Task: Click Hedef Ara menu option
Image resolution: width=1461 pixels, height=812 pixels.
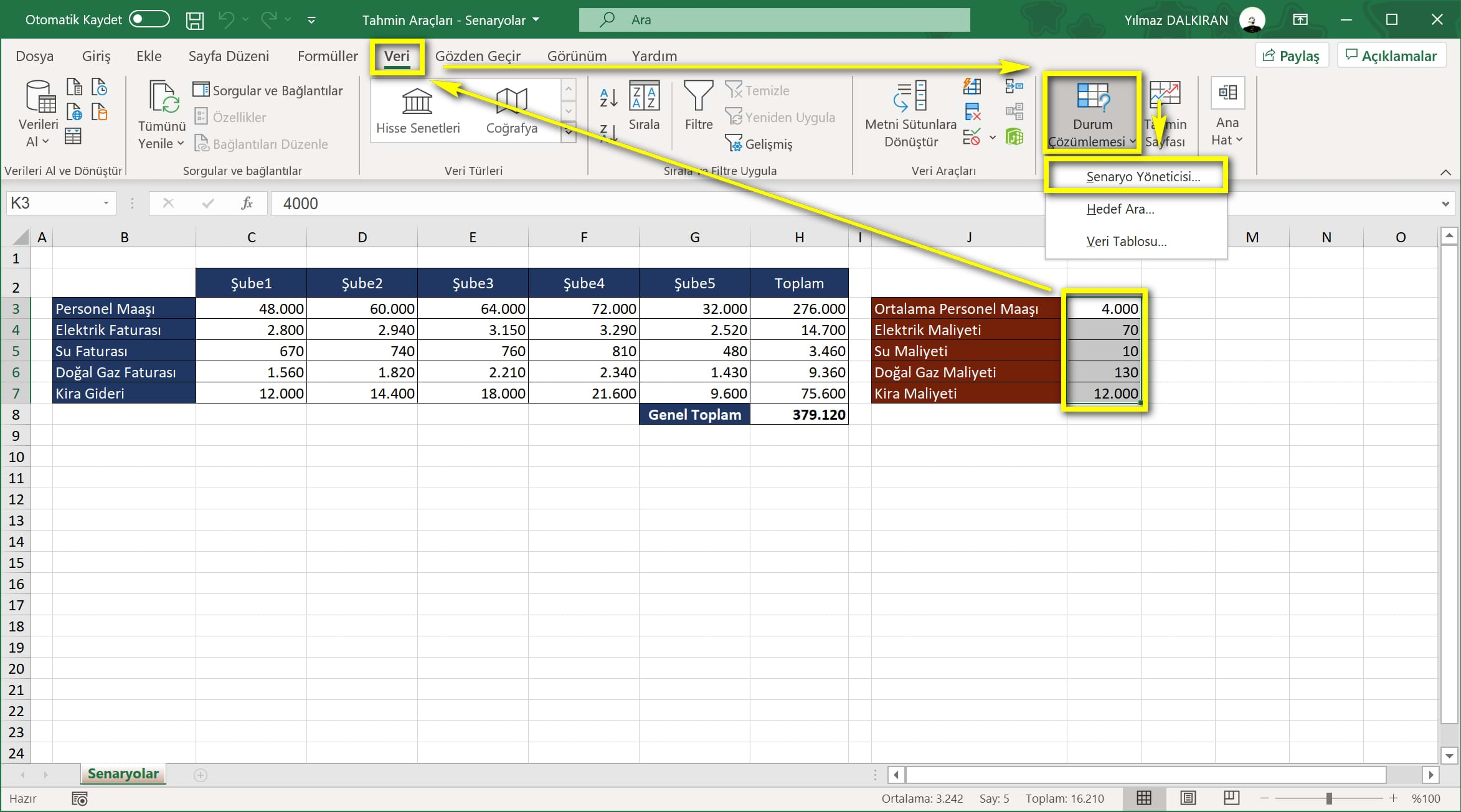Action: [1120, 209]
